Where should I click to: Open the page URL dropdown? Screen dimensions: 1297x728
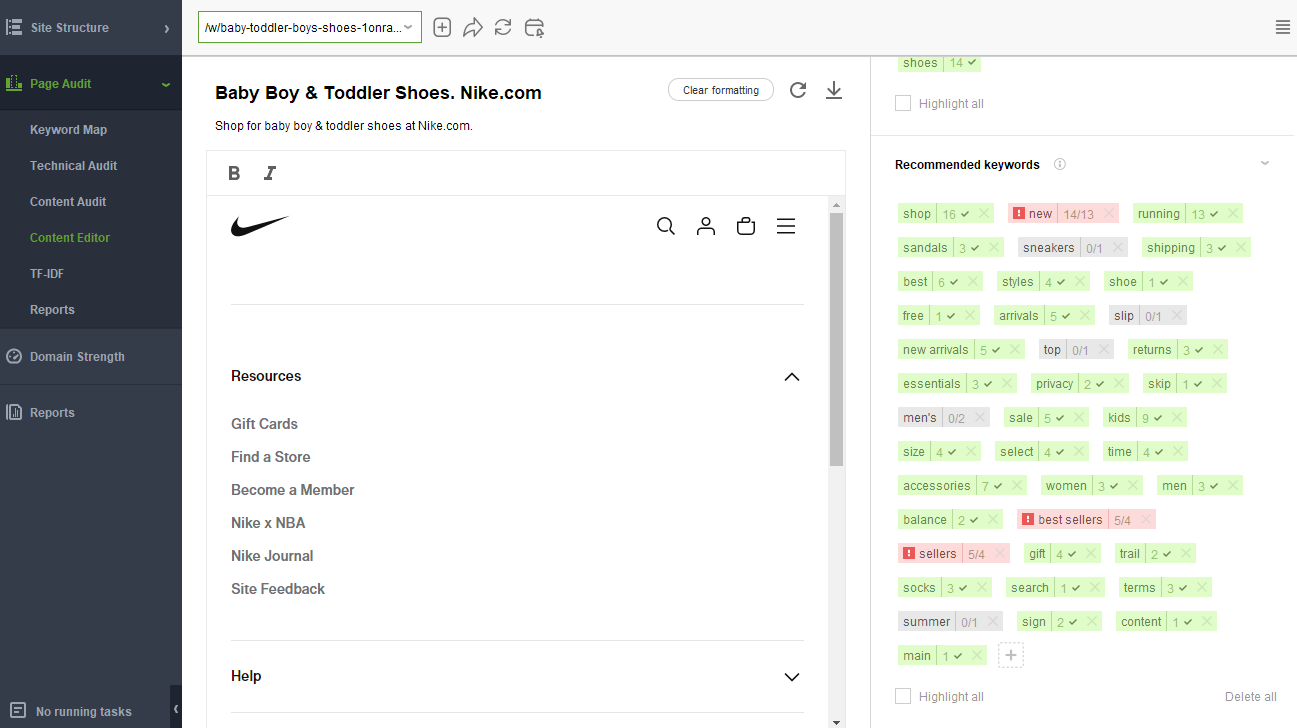pyautogui.click(x=408, y=27)
